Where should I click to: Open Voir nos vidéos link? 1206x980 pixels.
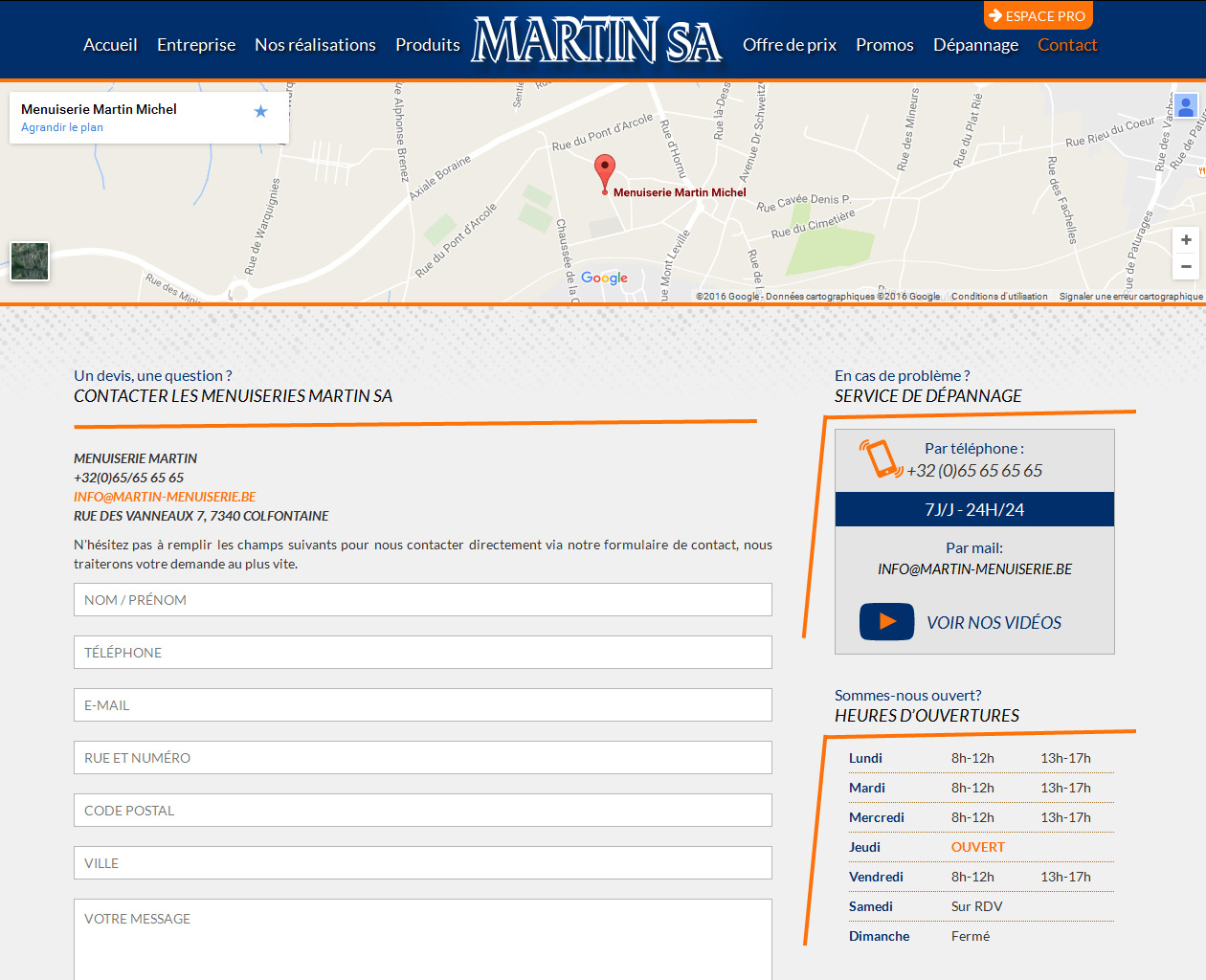click(x=994, y=623)
